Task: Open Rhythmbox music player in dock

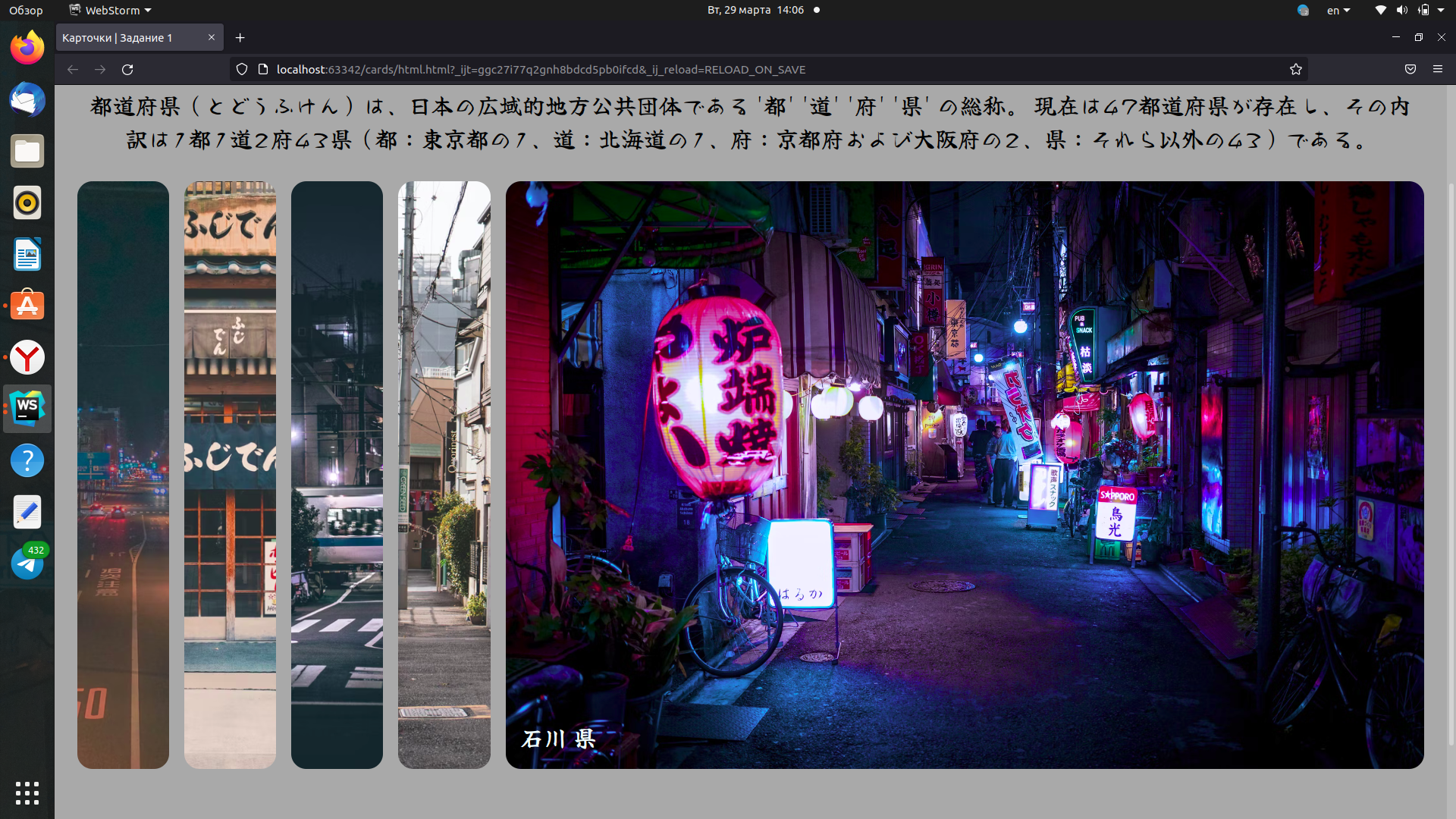Action: pyautogui.click(x=27, y=202)
